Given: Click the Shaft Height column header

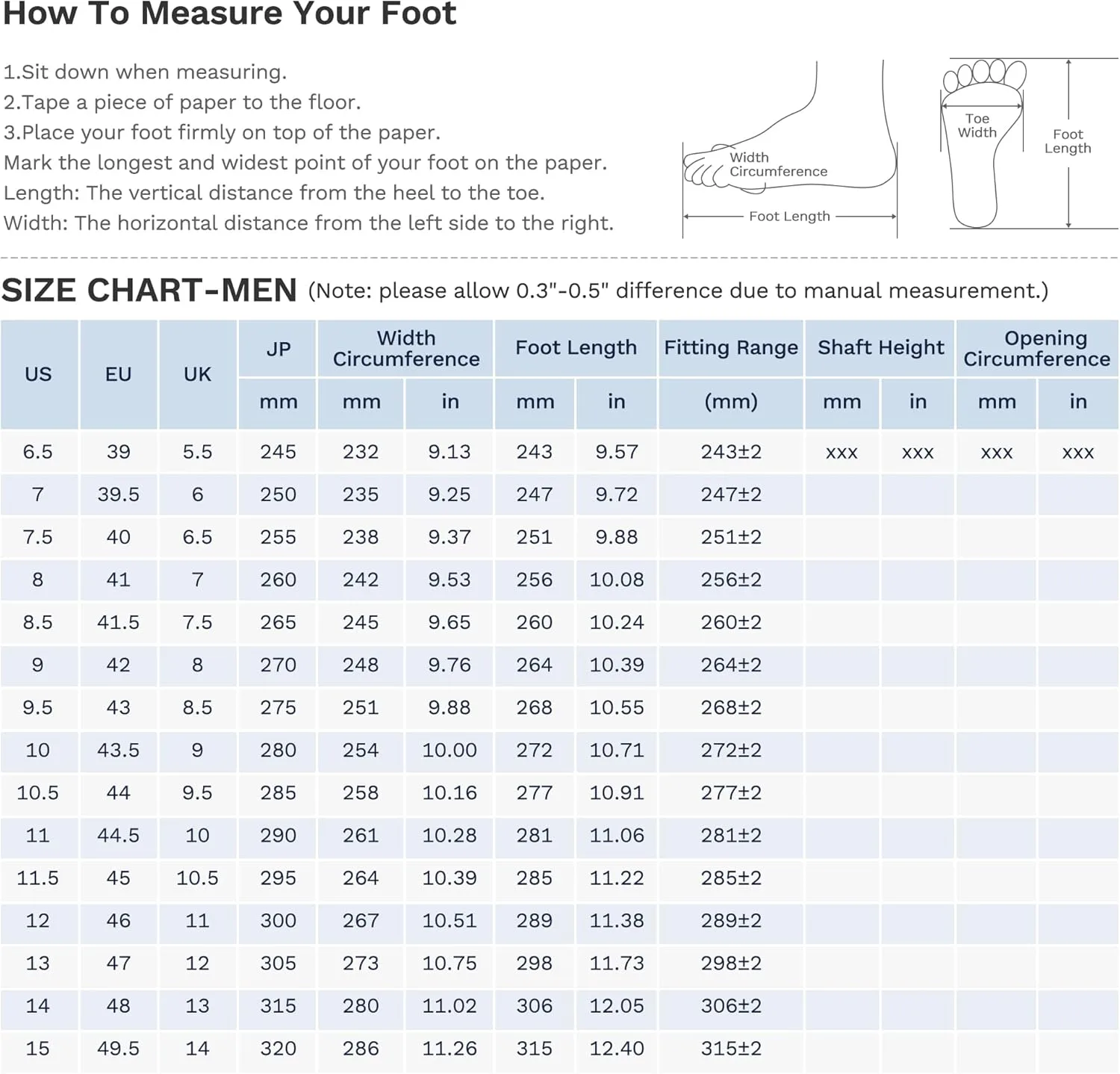Looking at the screenshot, I should 880,348.
